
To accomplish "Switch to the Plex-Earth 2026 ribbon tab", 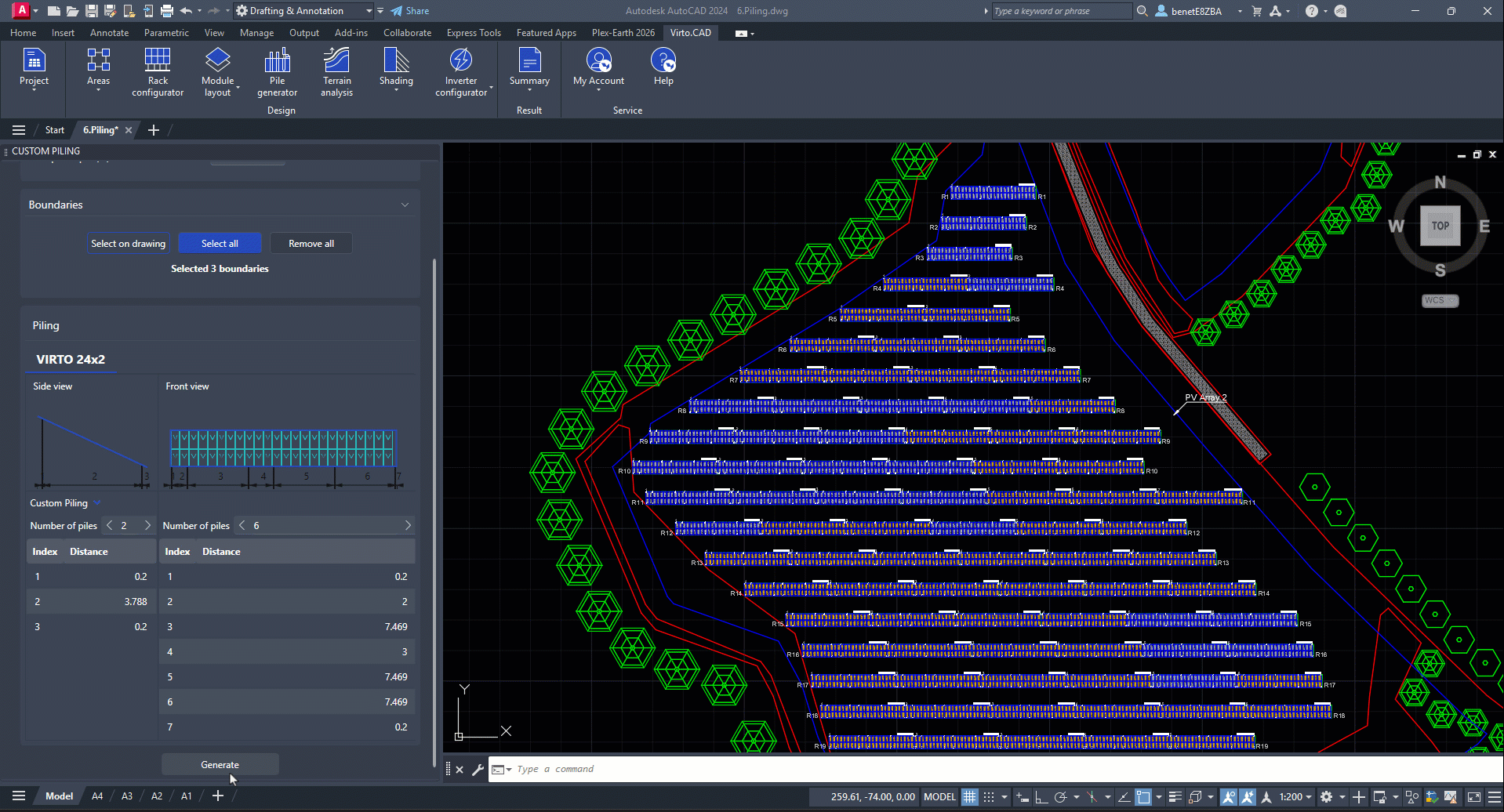I will point(623,33).
